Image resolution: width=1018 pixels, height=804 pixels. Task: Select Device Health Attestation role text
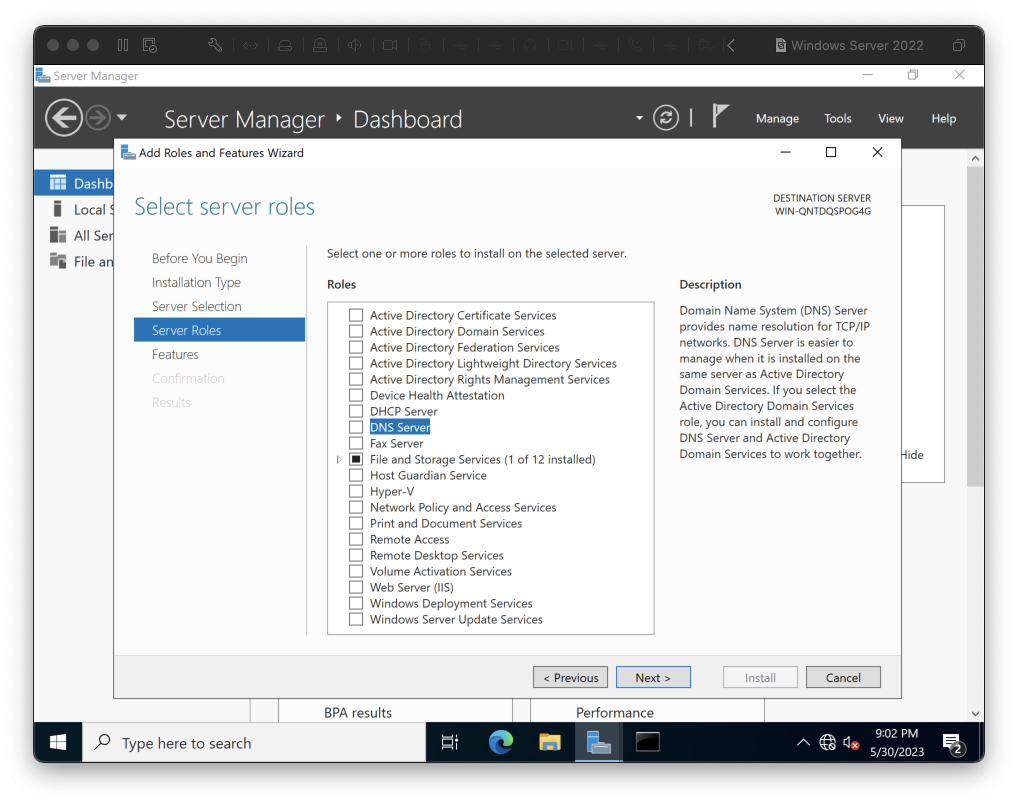point(437,396)
